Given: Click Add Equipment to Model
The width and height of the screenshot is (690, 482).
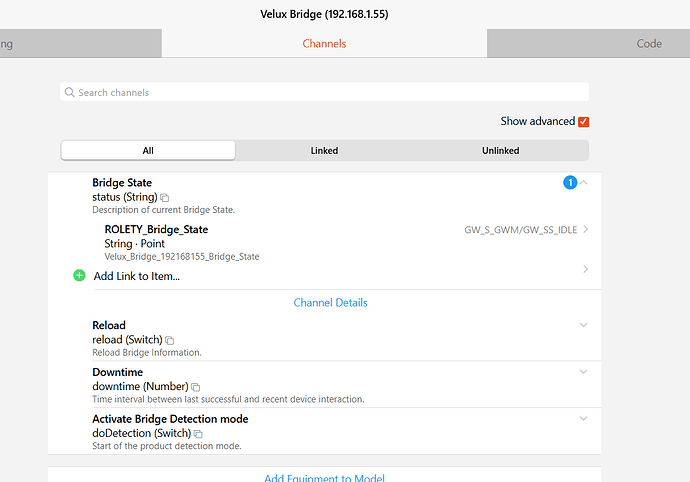Looking at the screenshot, I should (x=324, y=478).
